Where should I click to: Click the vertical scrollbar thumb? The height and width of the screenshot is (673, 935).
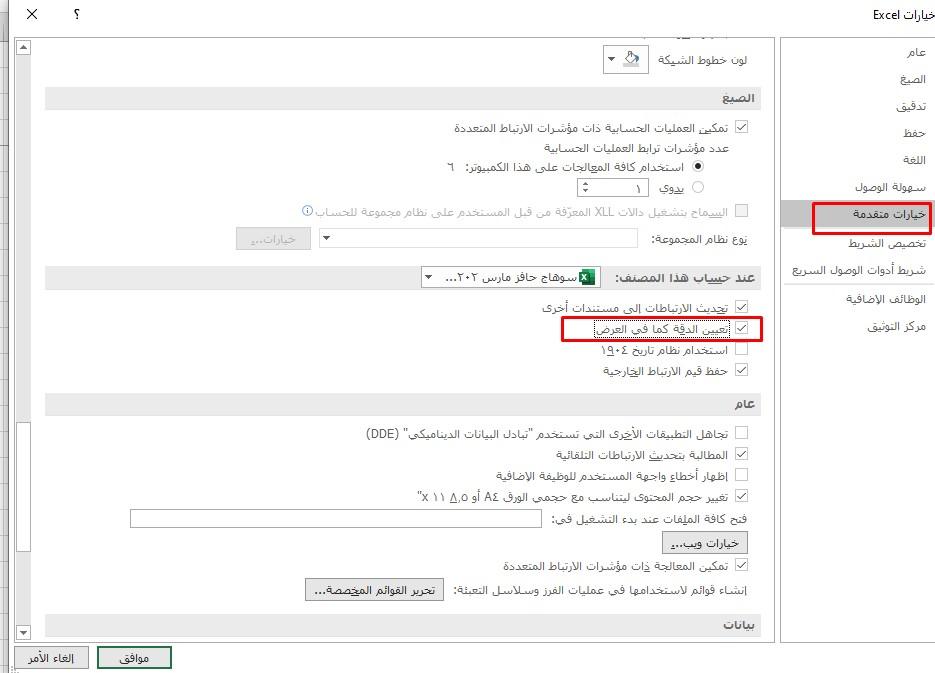click(23, 488)
